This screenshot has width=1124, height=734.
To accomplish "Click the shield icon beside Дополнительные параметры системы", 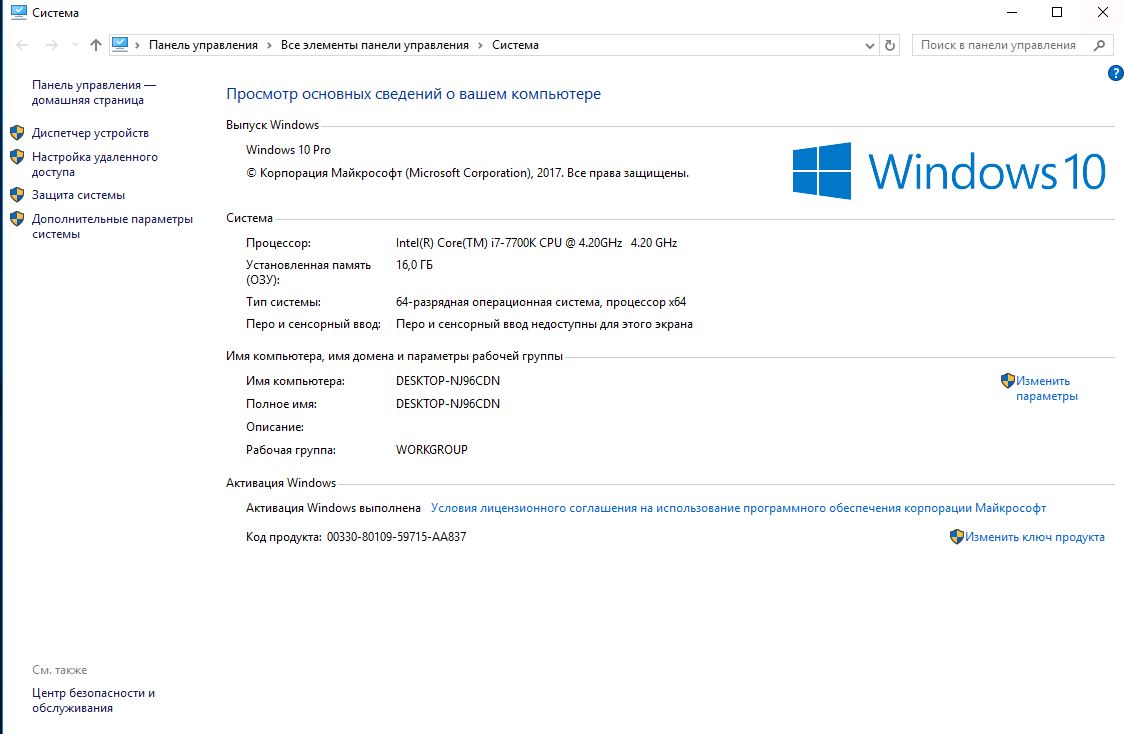I will click(16, 219).
